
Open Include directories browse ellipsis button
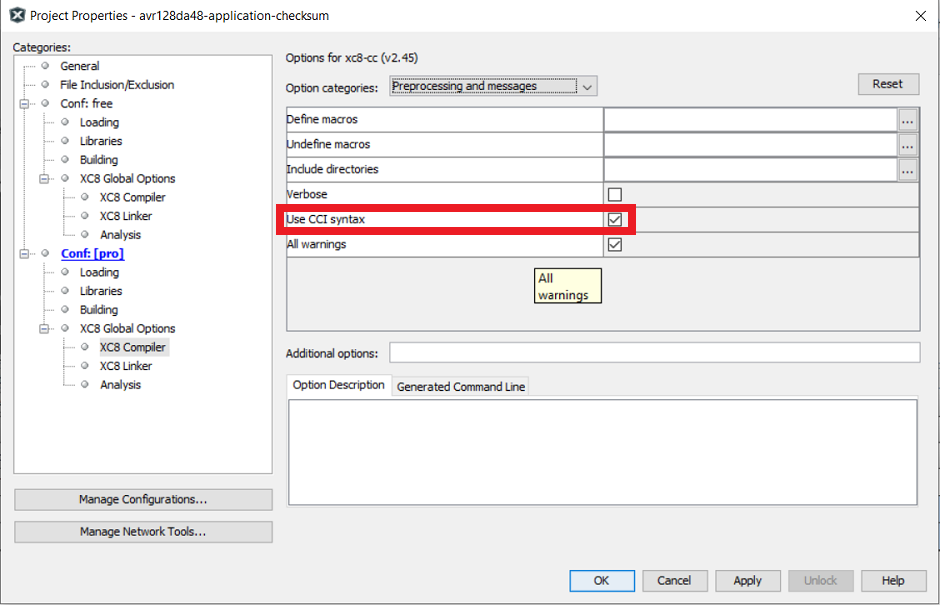tap(908, 170)
